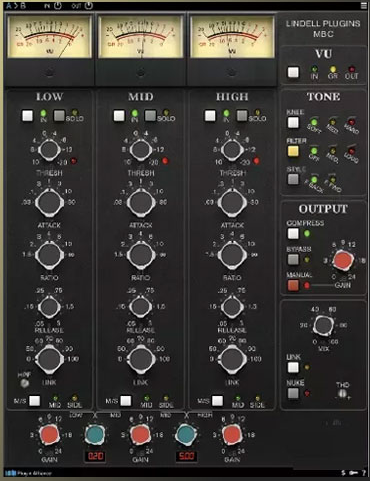The width and height of the screenshot is (370, 484).
Task: Click the red MID band GAIN knob
Action: 141,435
